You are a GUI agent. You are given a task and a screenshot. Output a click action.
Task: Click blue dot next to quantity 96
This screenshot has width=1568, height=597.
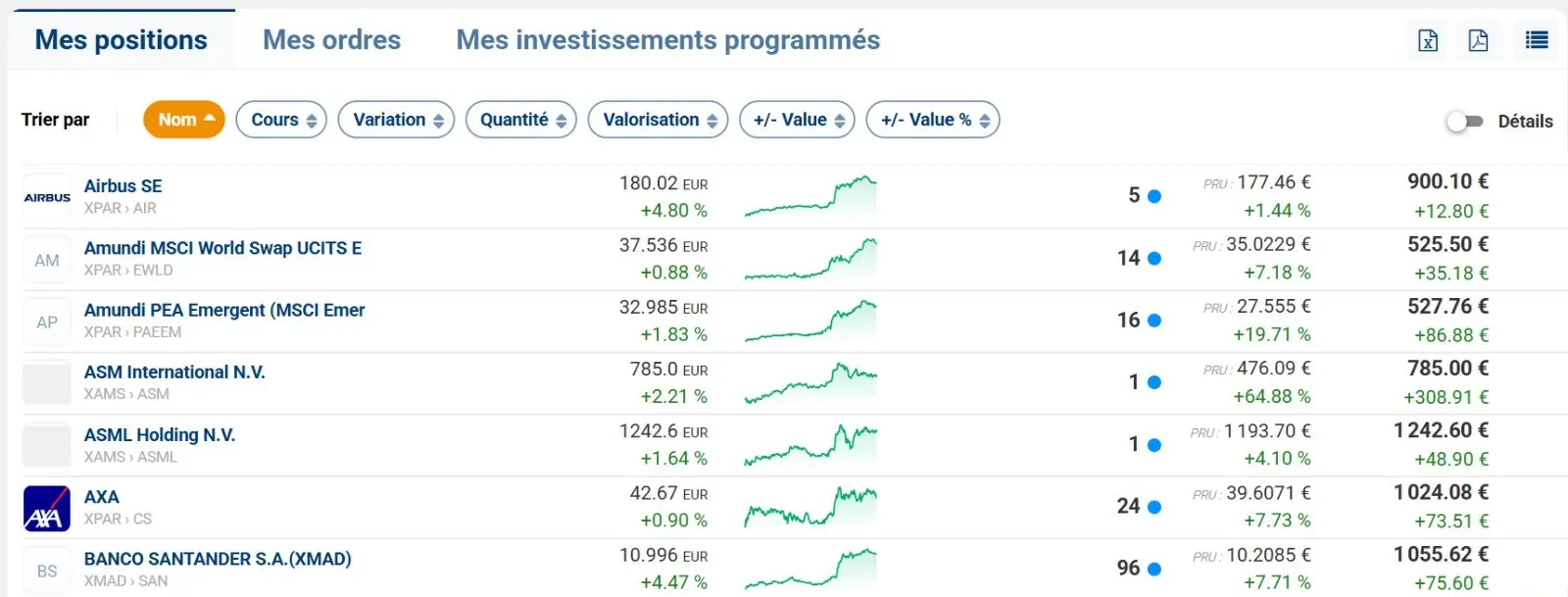[1154, 569]
